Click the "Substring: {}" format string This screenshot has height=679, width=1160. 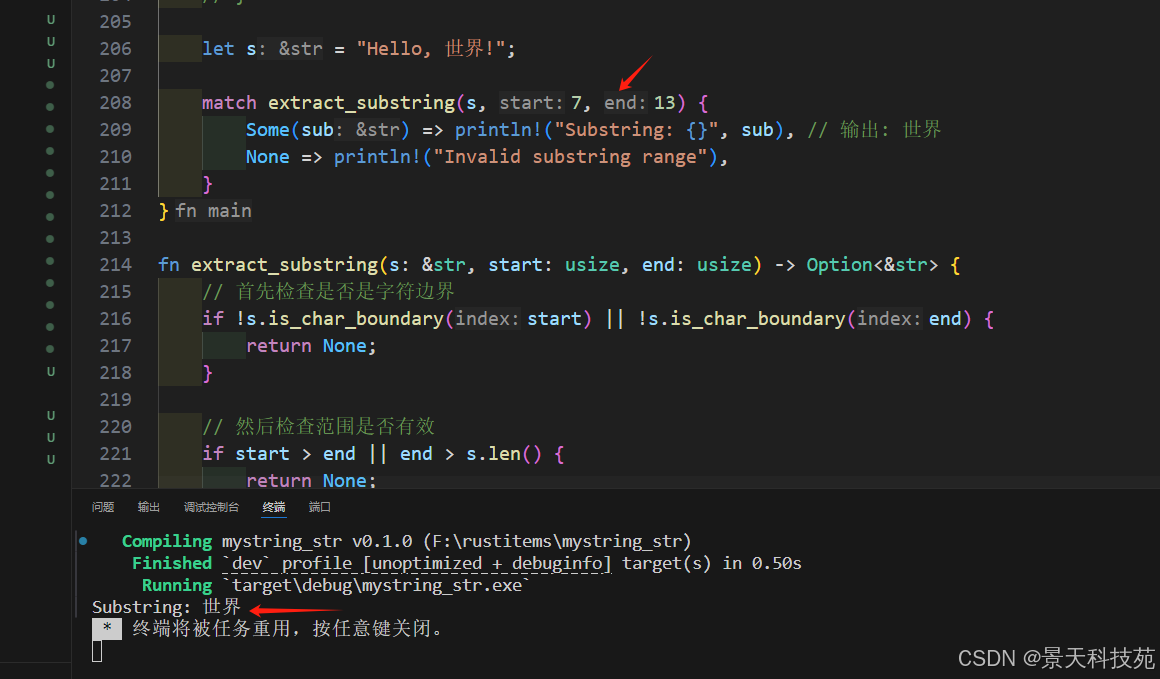pos(636,130)
